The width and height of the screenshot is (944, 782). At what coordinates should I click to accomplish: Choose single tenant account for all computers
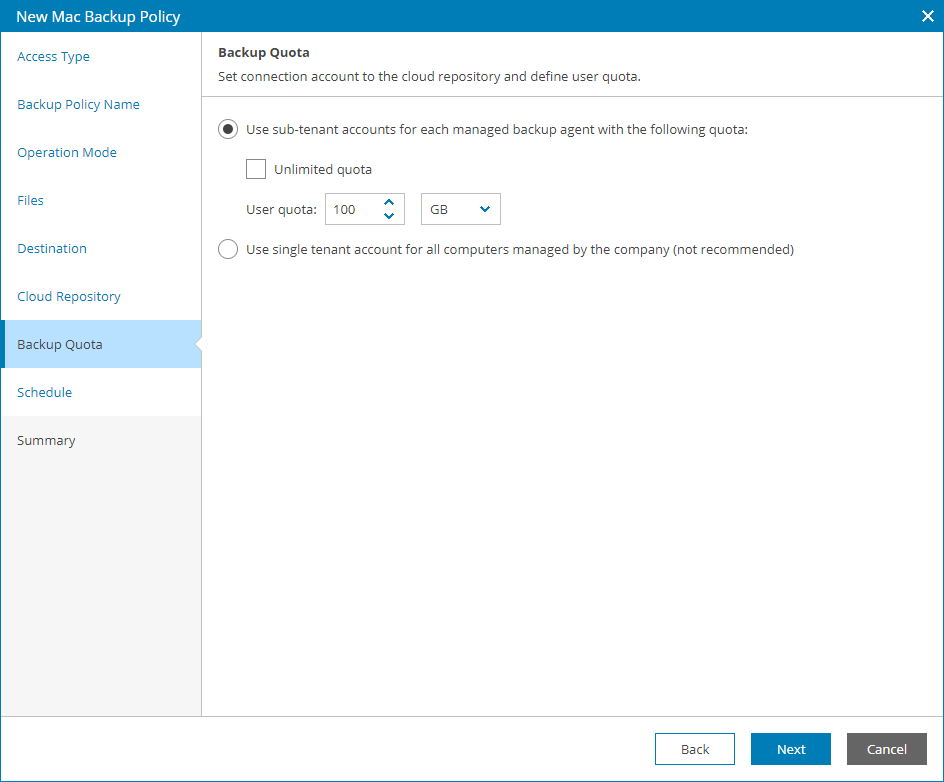coord(228,249)
